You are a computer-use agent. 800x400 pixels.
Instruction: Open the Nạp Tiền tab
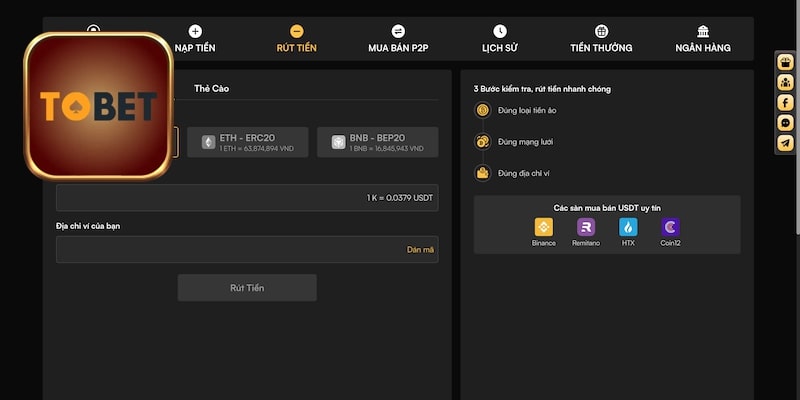click(x=195, y=39)
